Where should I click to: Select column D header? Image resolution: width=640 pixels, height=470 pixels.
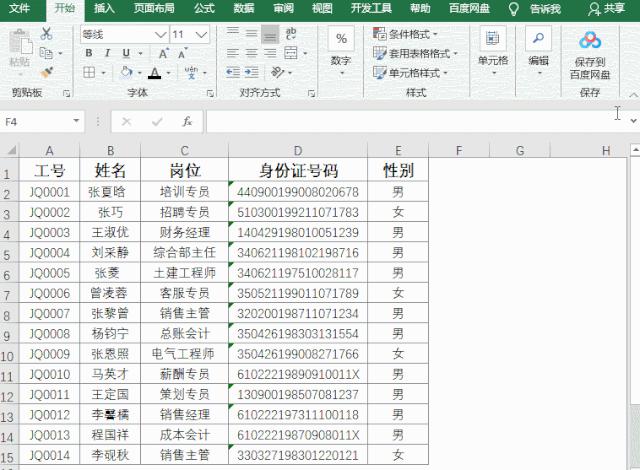tap(298, 151)
